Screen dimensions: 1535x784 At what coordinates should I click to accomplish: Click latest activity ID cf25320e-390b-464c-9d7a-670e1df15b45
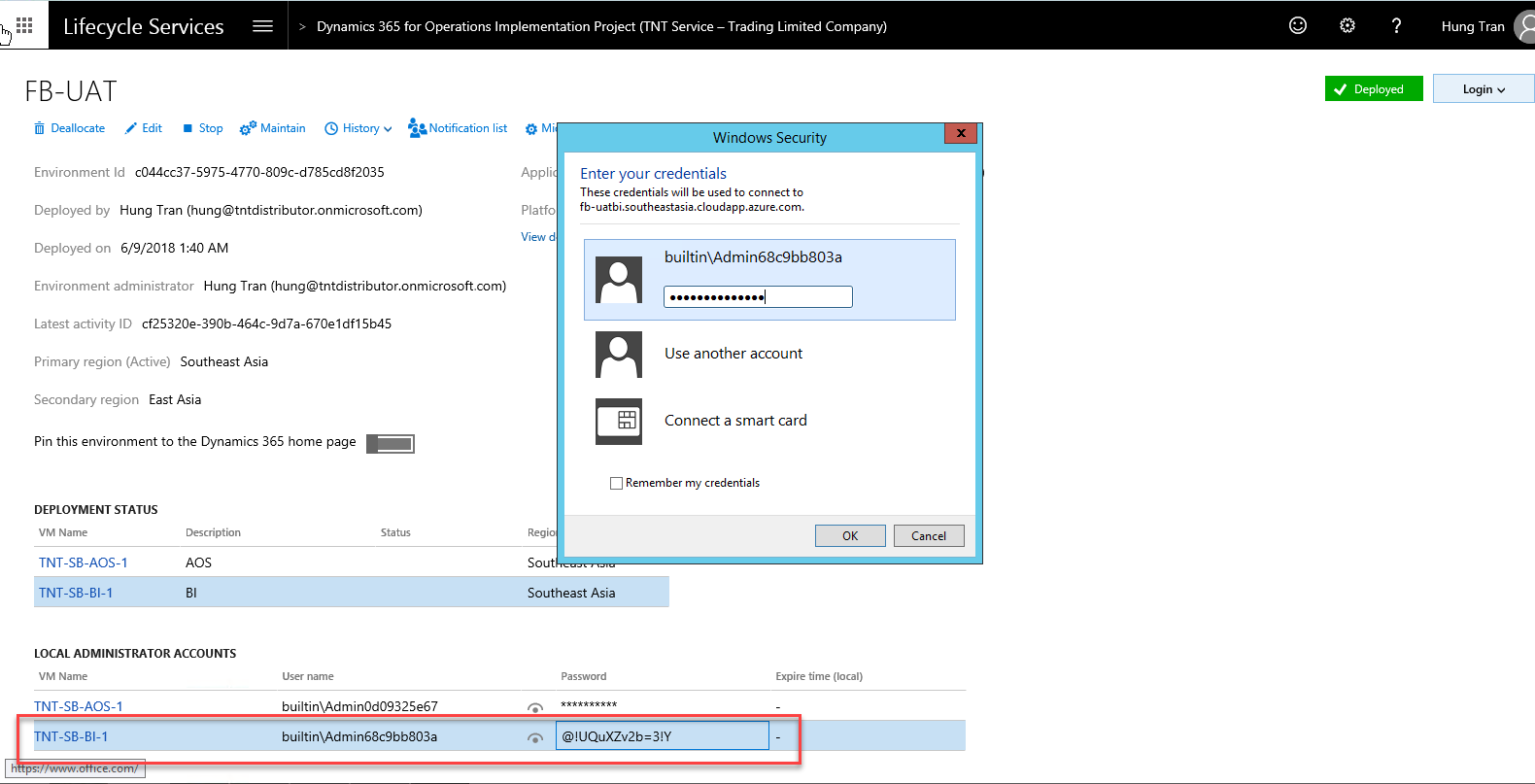tap(266, 324)
